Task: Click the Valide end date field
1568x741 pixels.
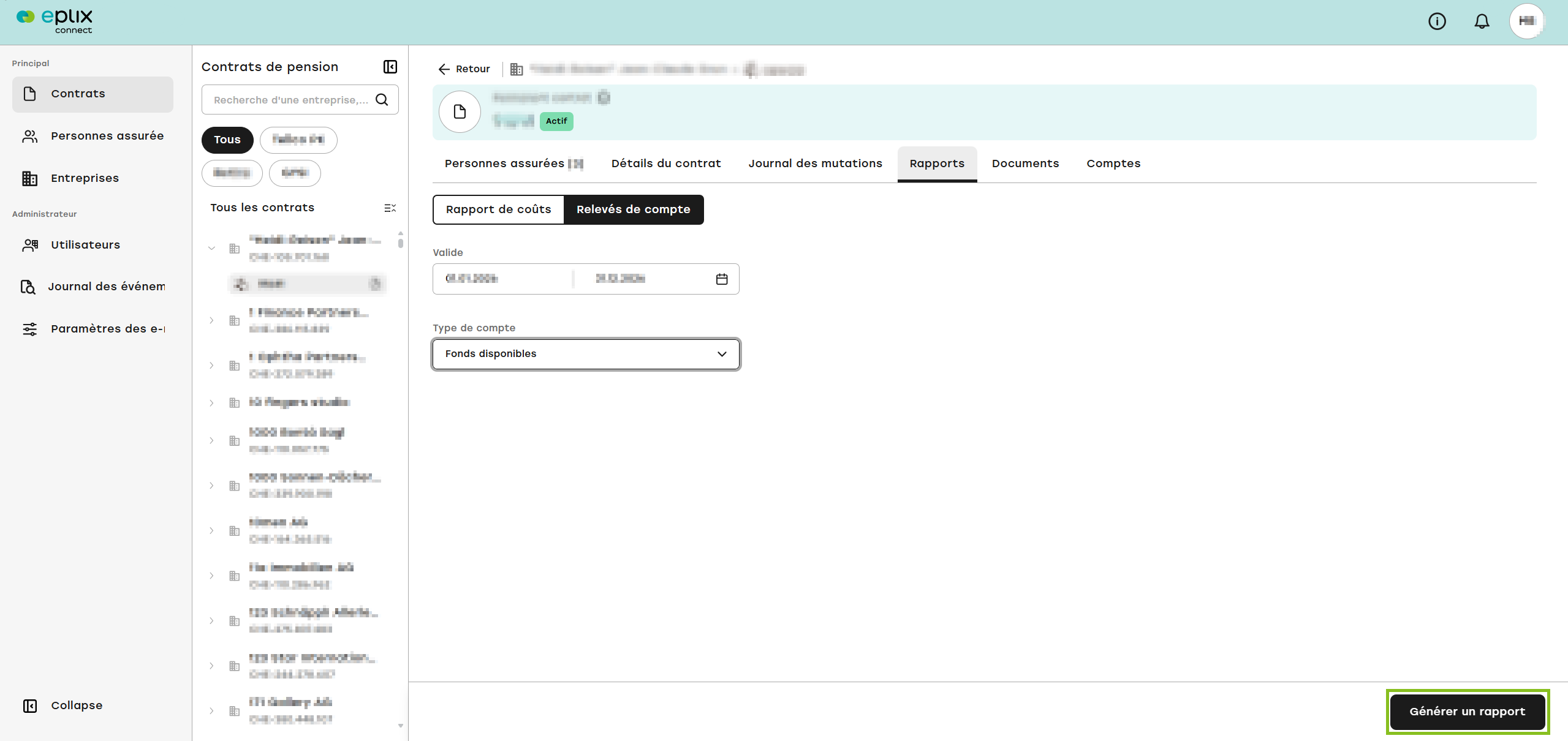Action: tap(643, 279)
